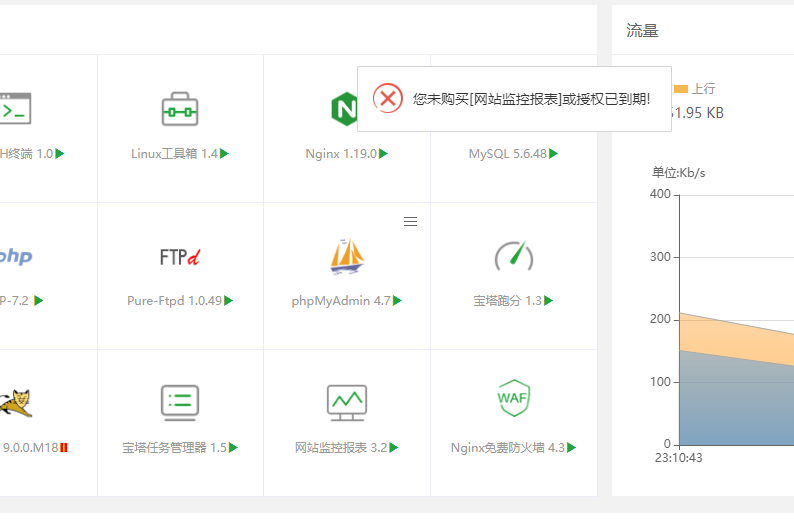
Task: Open Linux工具箱 1.4 label
Action: pyautogui.click(x=174, y=153)
